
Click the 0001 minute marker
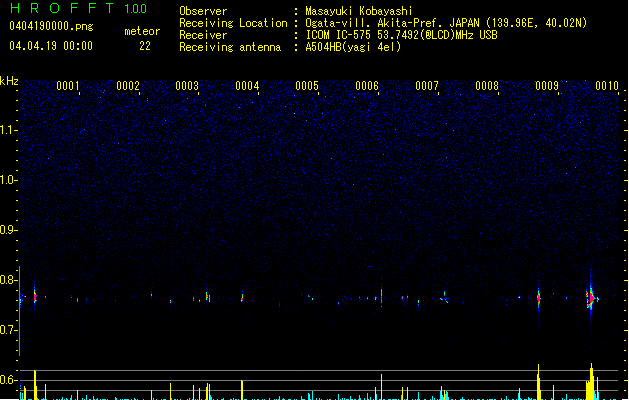click(x=68, y=86)
